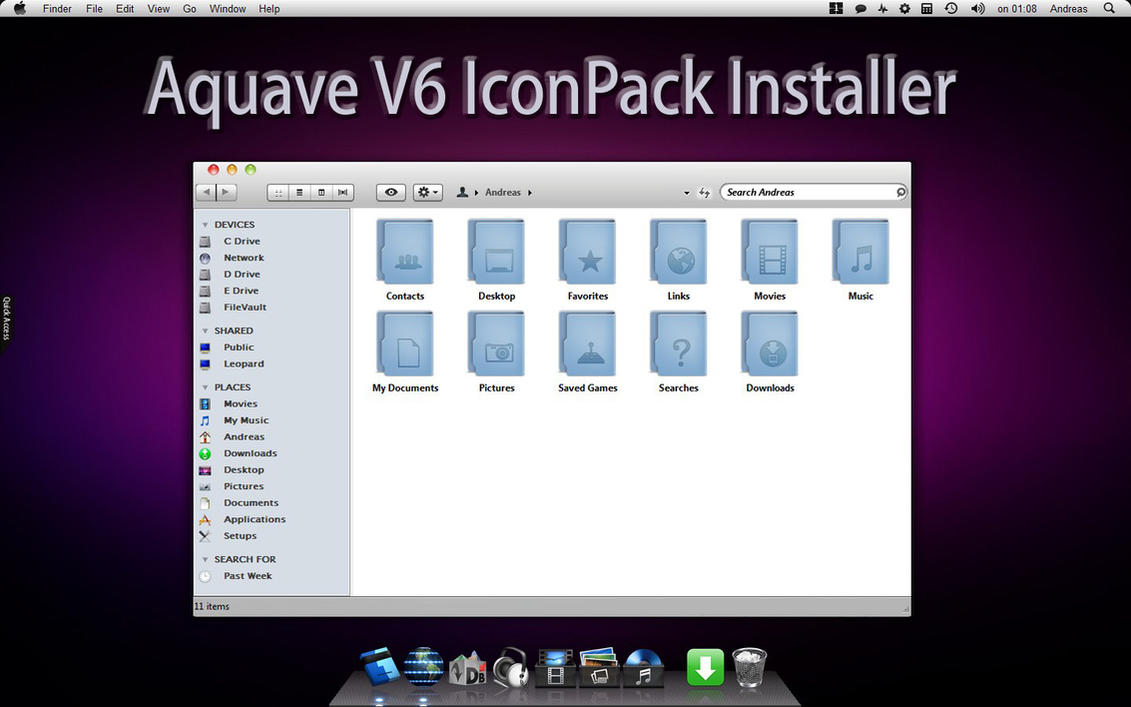The width and height of the screenshot is (1131, 707).
Task: Open the Finder menu
Action: (57, 9)
